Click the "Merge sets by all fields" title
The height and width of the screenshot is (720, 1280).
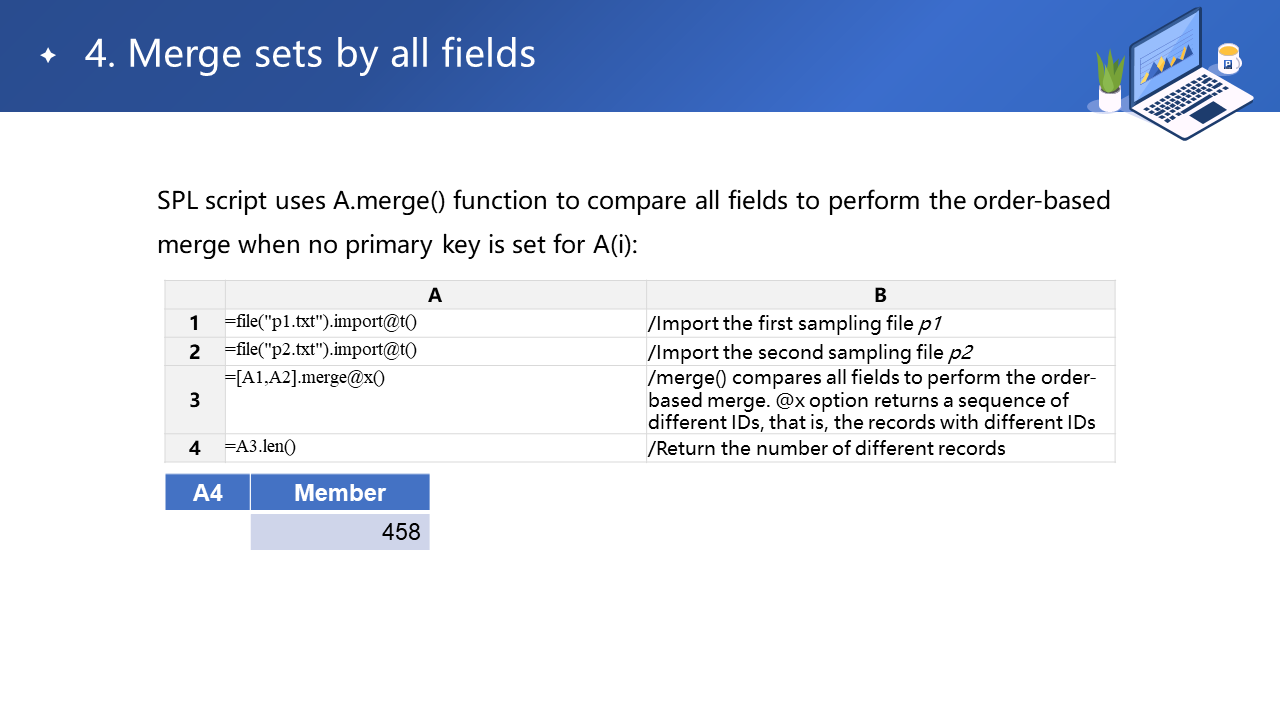tap(310, 54)
